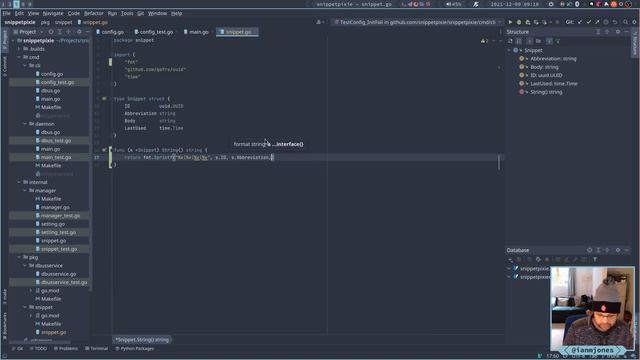Open the File menu

(x=7, y=13)
